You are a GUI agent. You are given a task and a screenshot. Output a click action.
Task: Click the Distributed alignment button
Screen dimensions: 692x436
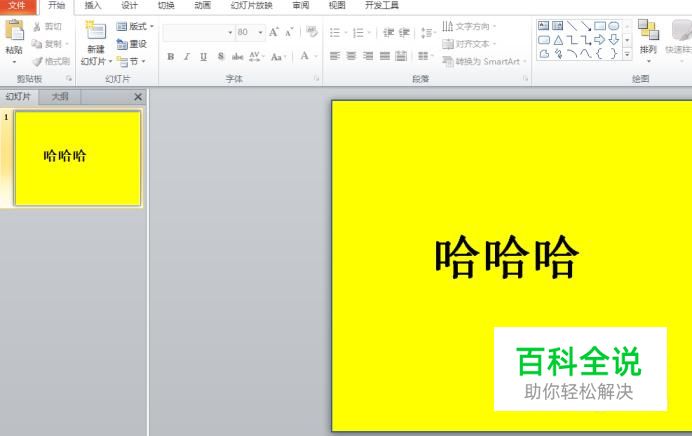pyautogui.click(x=401, y=56)
